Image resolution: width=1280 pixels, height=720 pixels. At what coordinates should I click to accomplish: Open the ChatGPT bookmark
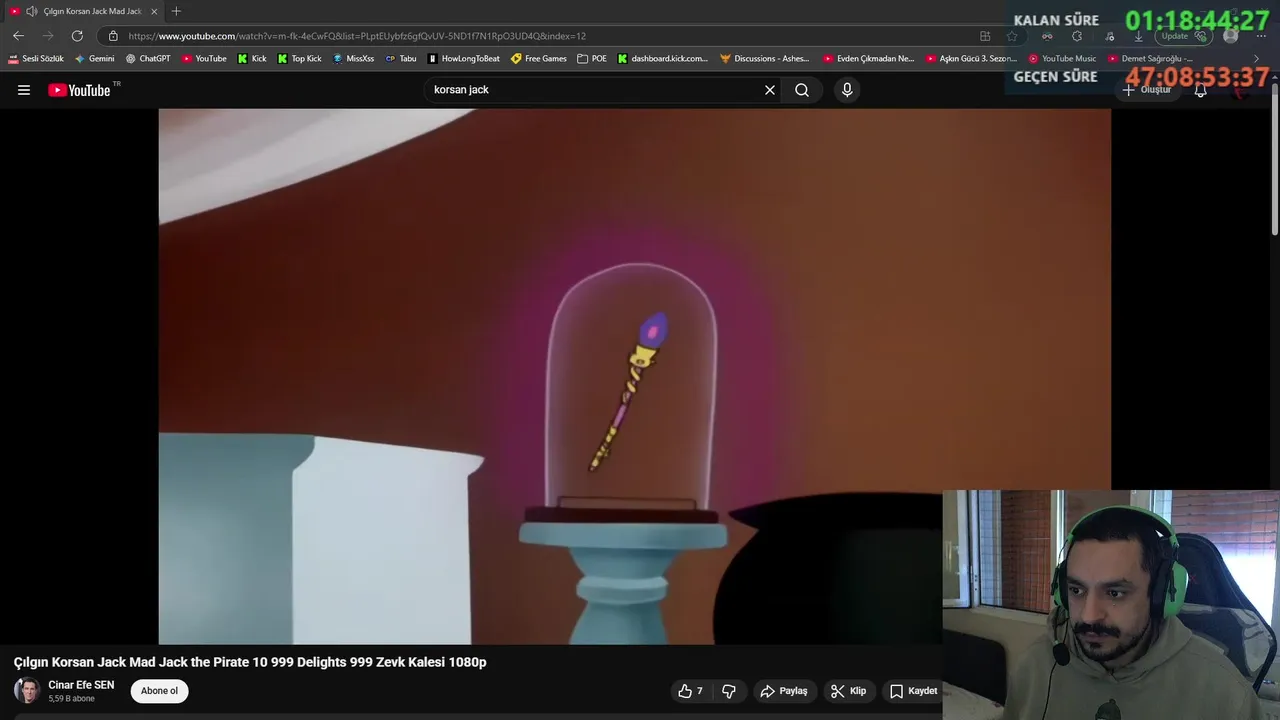click(148, 59)
